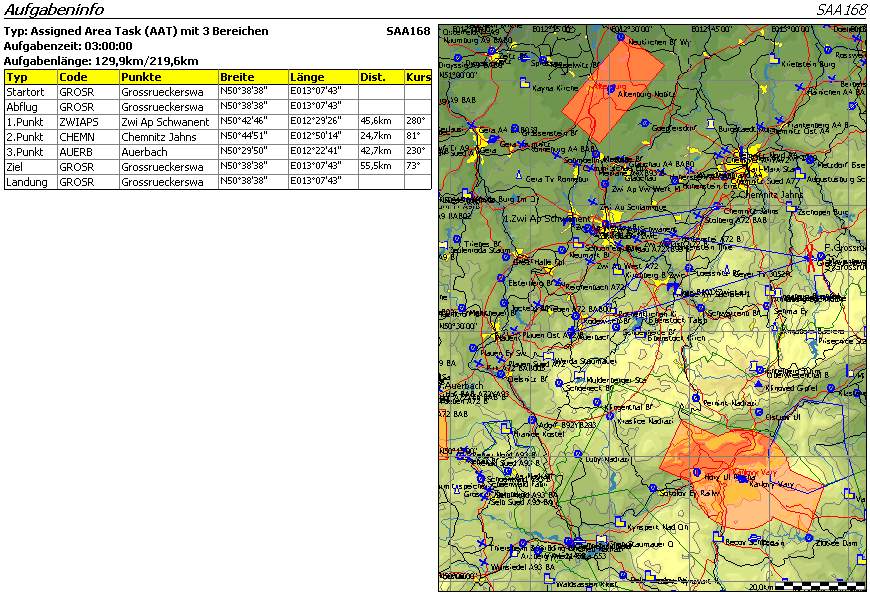The image size is (870, 596).
Task: Click the Aufgabeninfo page title
Action: click(54, 9)
